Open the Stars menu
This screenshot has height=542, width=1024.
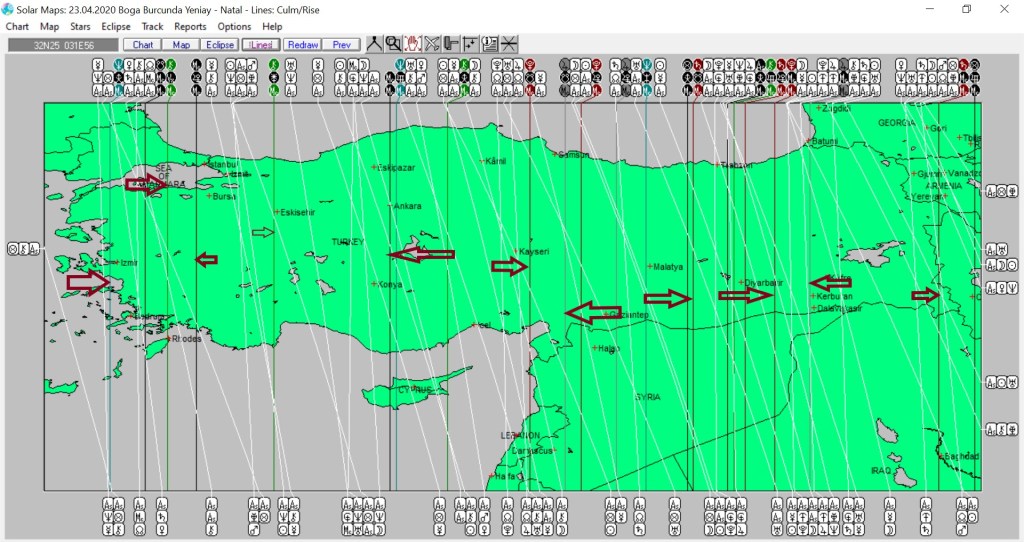point(80,27)
